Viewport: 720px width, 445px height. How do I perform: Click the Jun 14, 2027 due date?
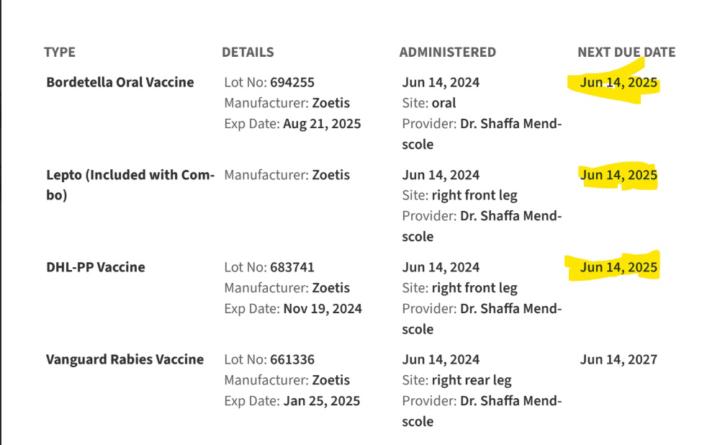619,359
